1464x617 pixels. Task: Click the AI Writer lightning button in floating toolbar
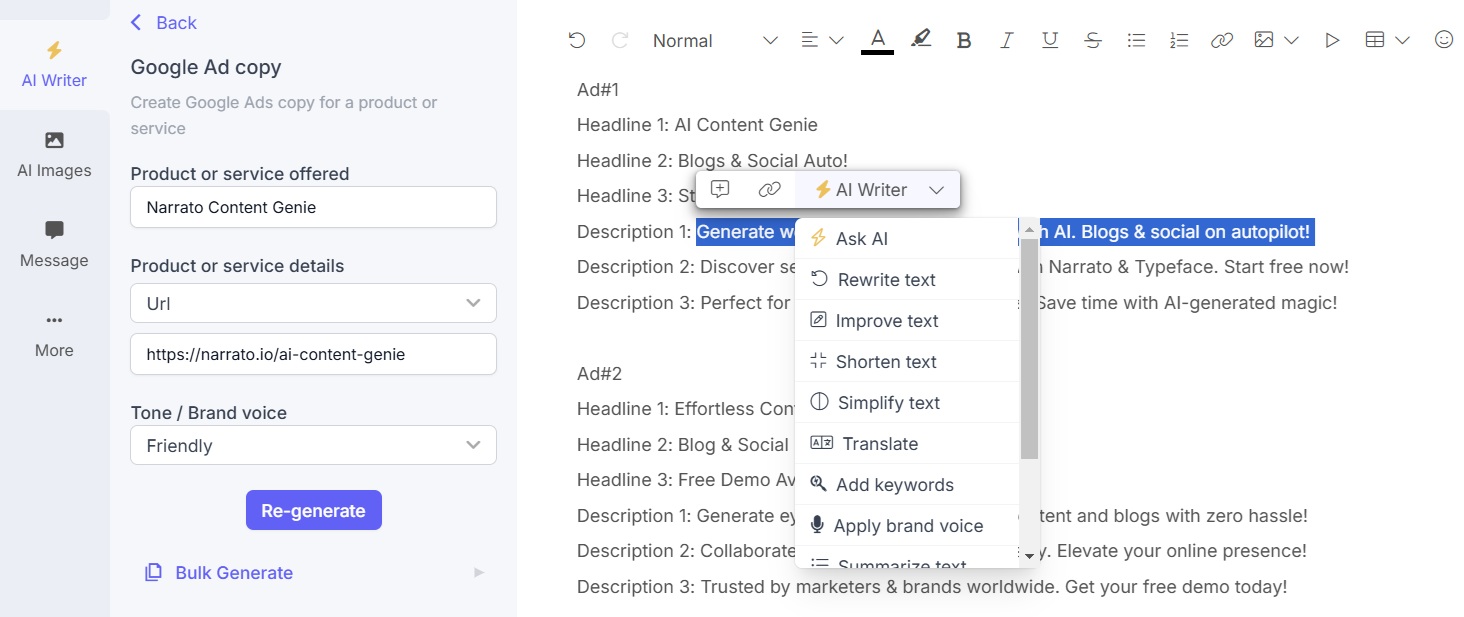pyautogui.click(x=861, y=189)
